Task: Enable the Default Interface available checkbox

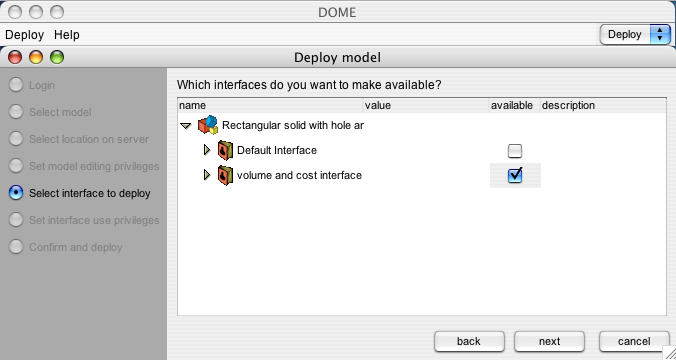Action: coord(515,150)
